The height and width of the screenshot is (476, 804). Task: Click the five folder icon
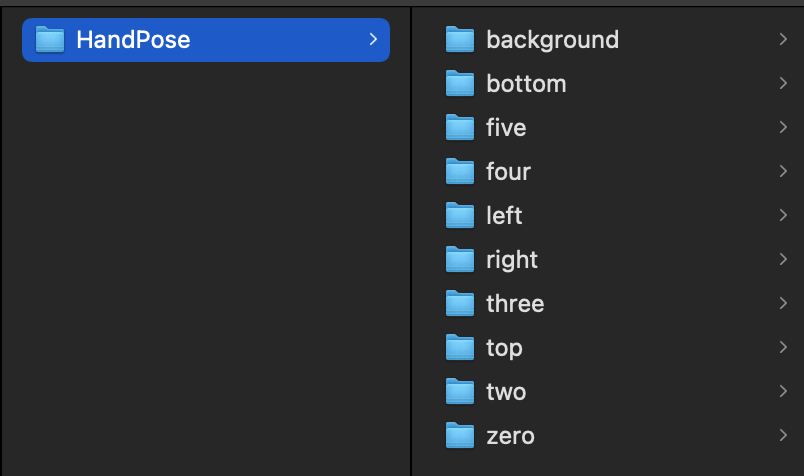pos(459,128)
